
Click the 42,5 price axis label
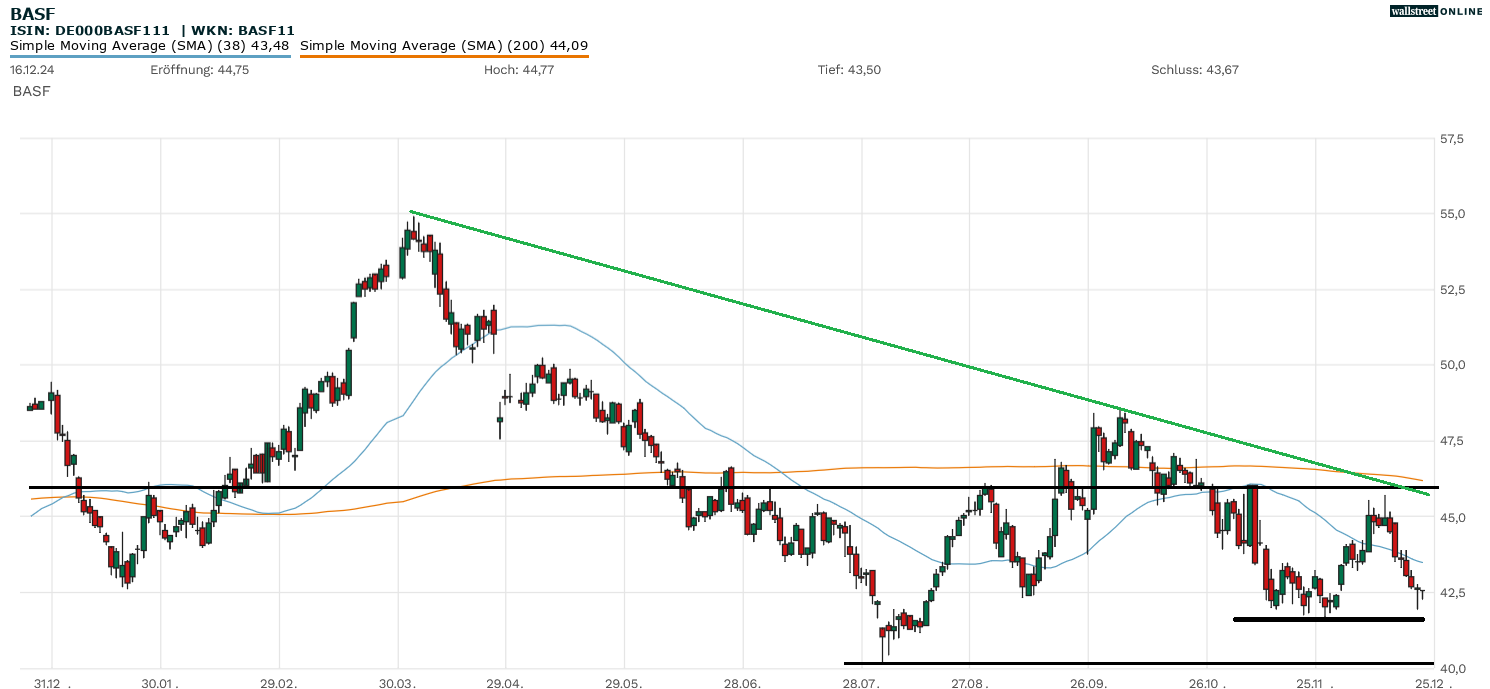(1452, 593)
